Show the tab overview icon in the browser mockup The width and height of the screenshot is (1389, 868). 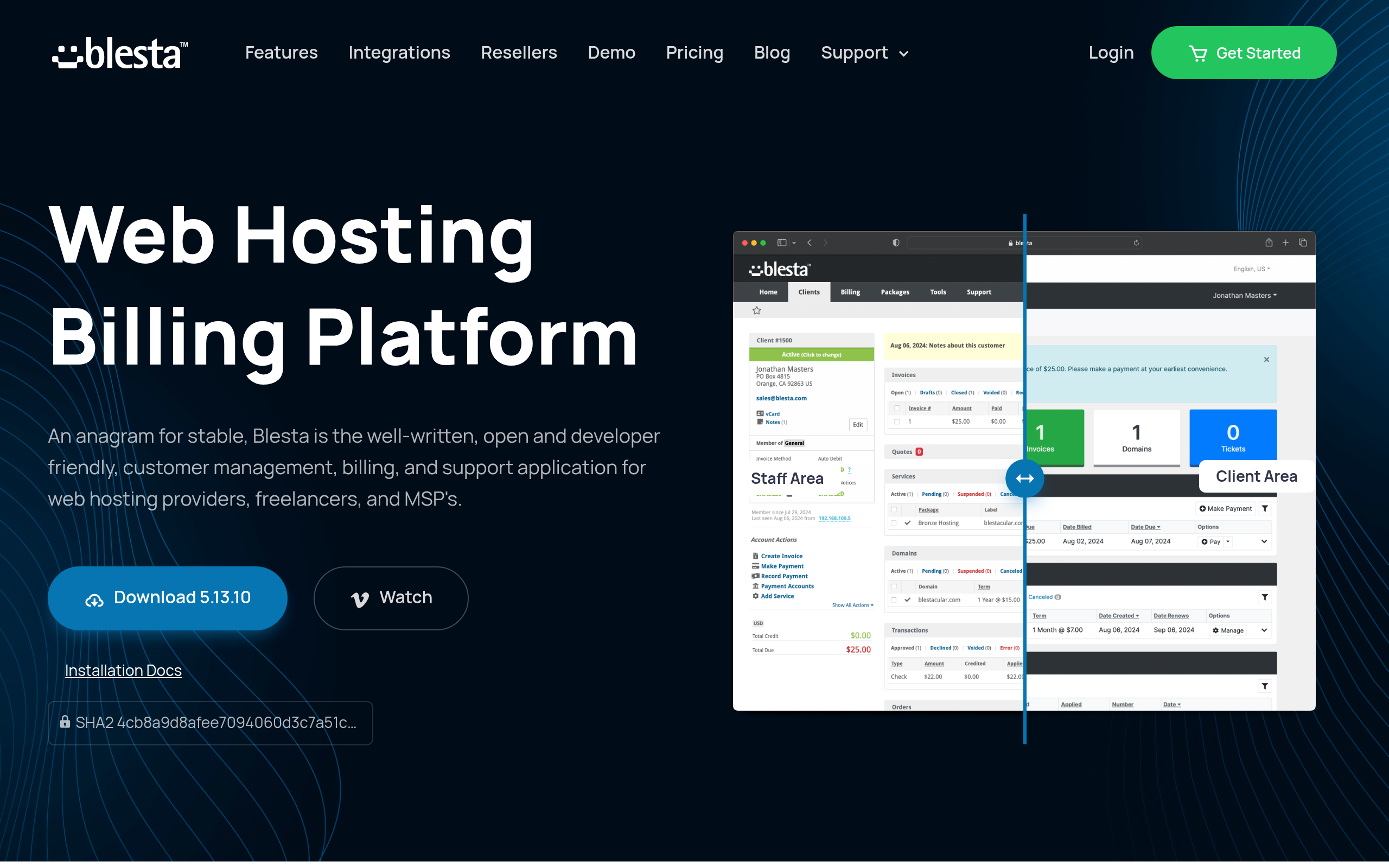tap(1303, 243)
